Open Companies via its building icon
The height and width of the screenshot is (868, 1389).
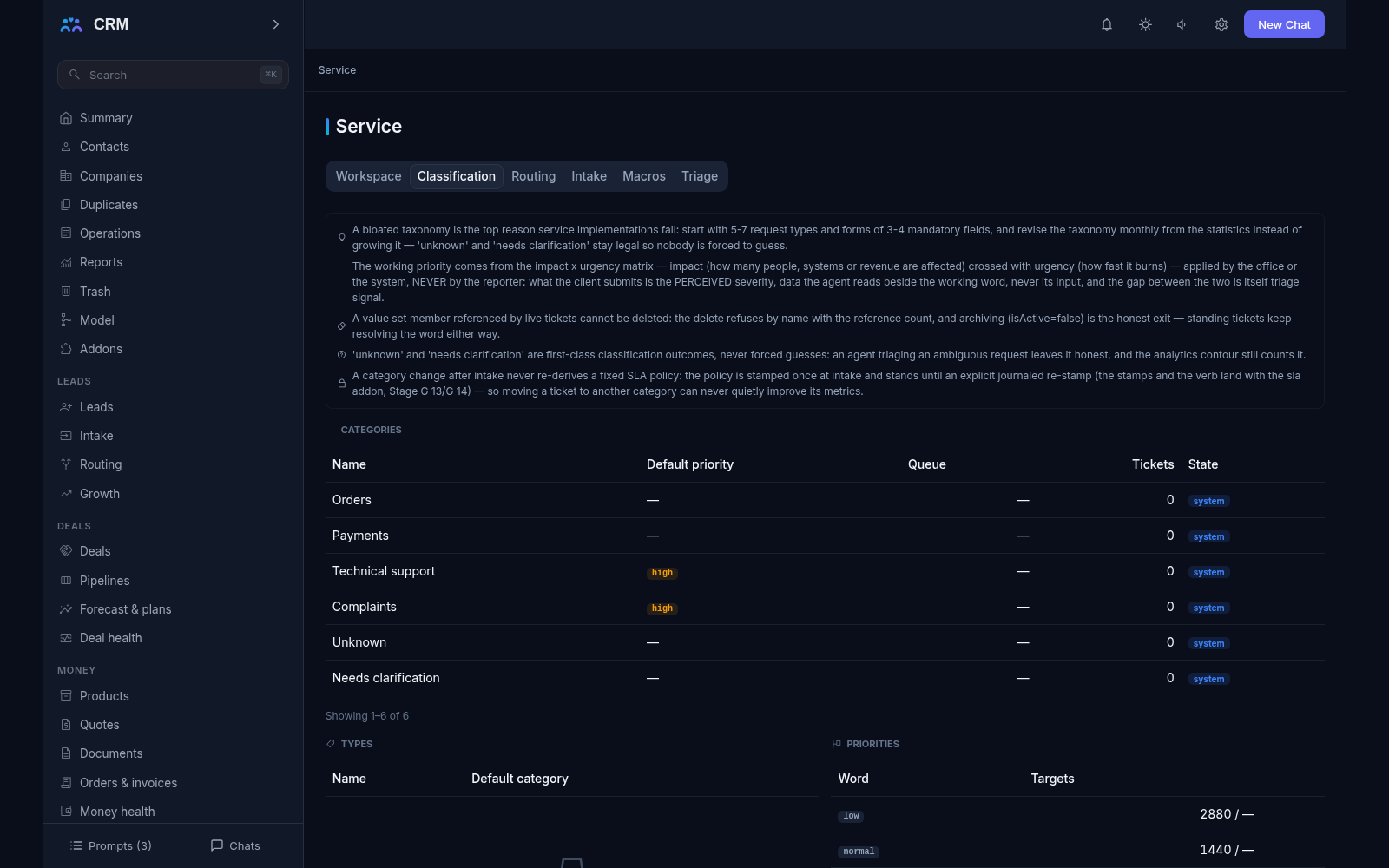click(x=66, y=175)
